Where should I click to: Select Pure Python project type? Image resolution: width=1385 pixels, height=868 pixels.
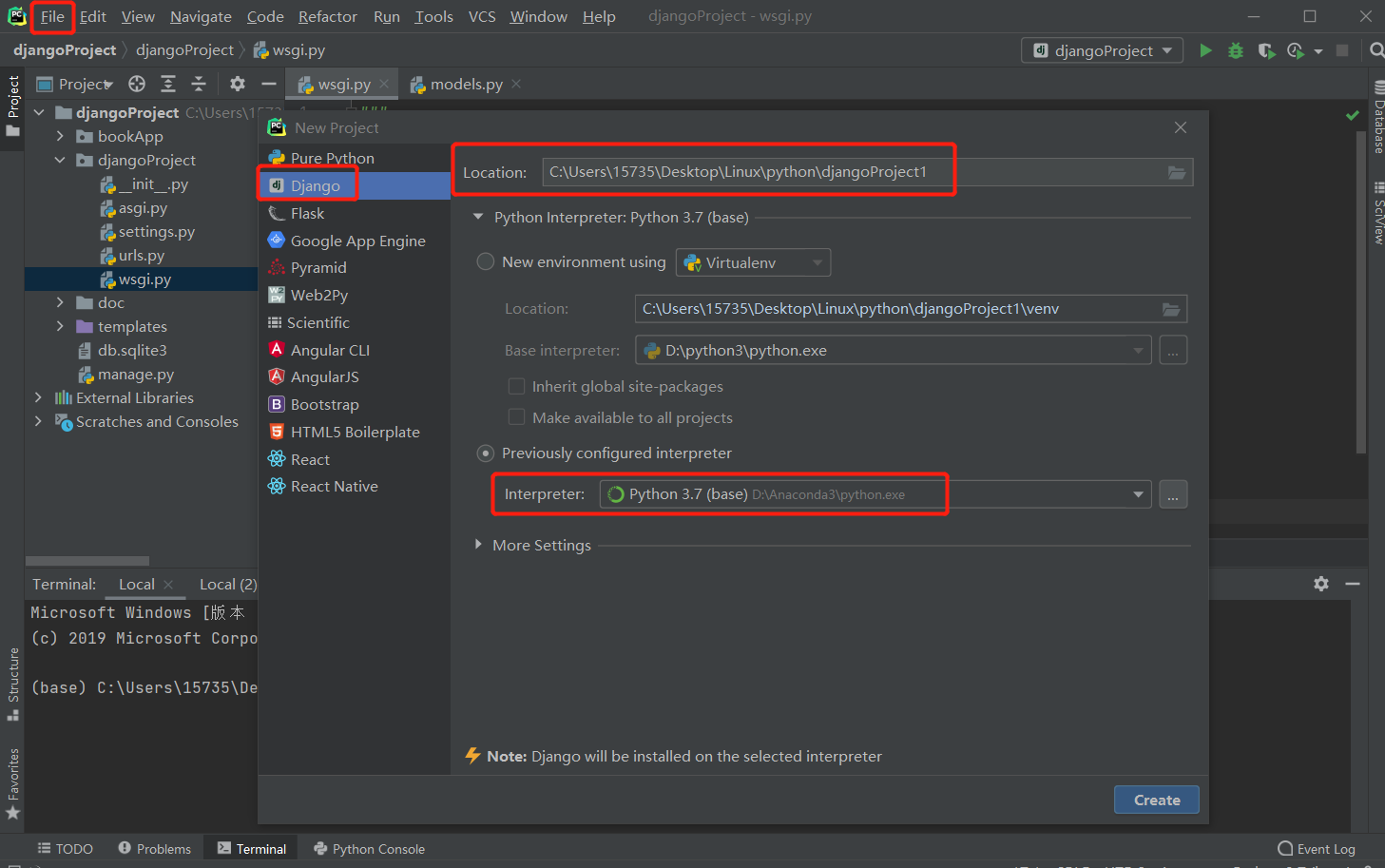click(x=355, y=158)
